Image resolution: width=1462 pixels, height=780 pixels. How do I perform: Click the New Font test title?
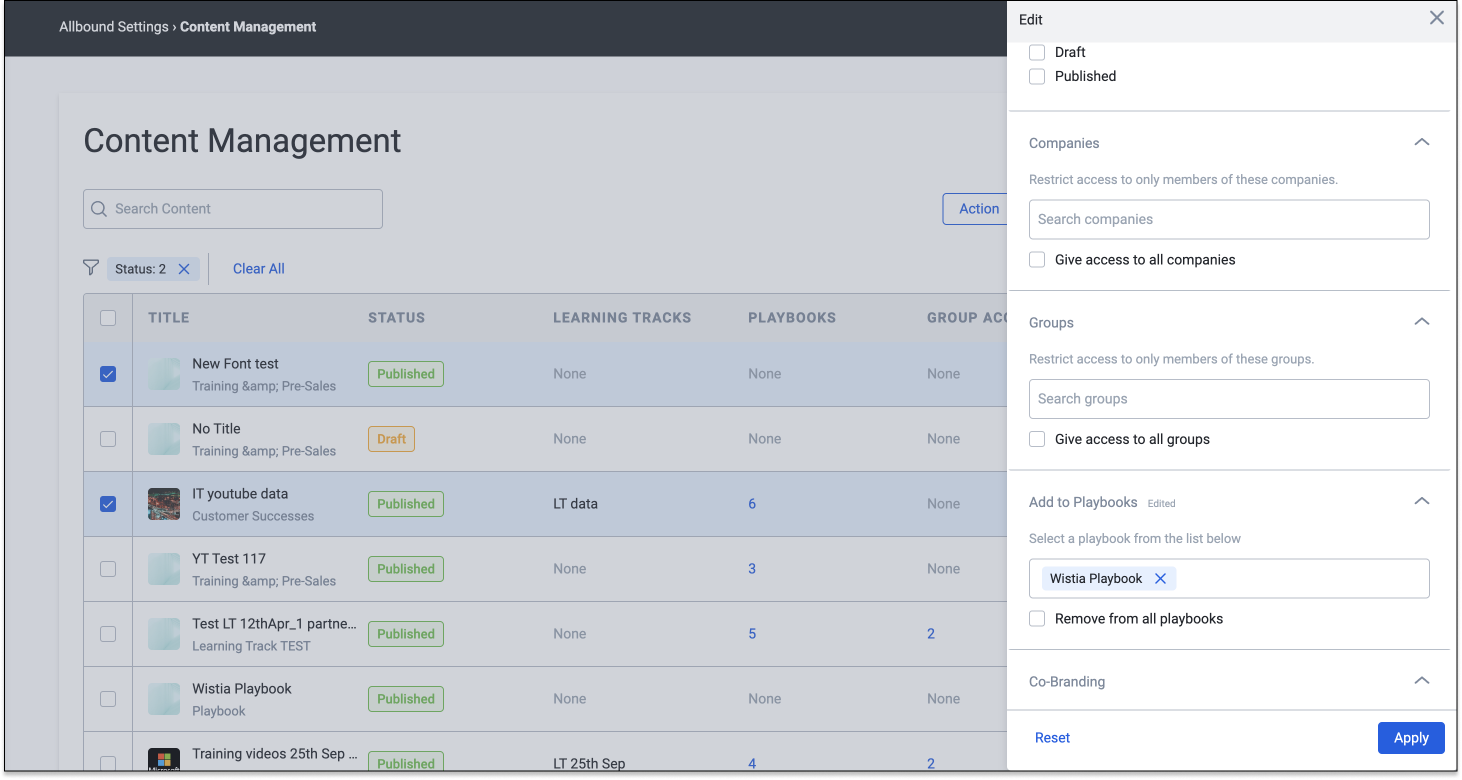point(235,364)
